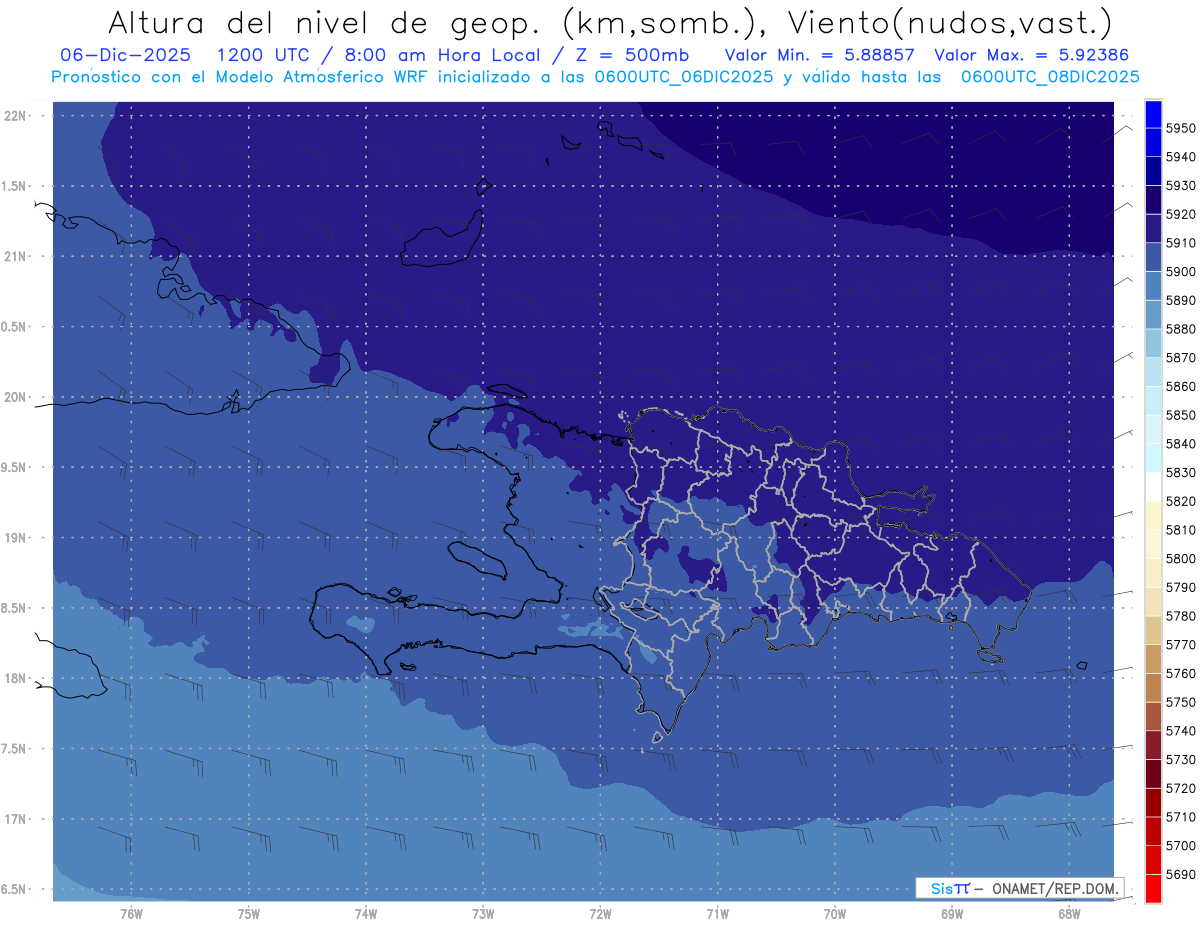Click the 5710 colorbar label

[x=1181, y=817]
